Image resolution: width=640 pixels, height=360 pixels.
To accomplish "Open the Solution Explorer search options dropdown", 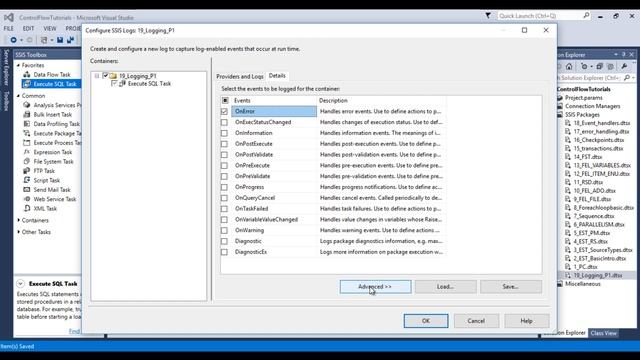I will [x=633, y=78].
